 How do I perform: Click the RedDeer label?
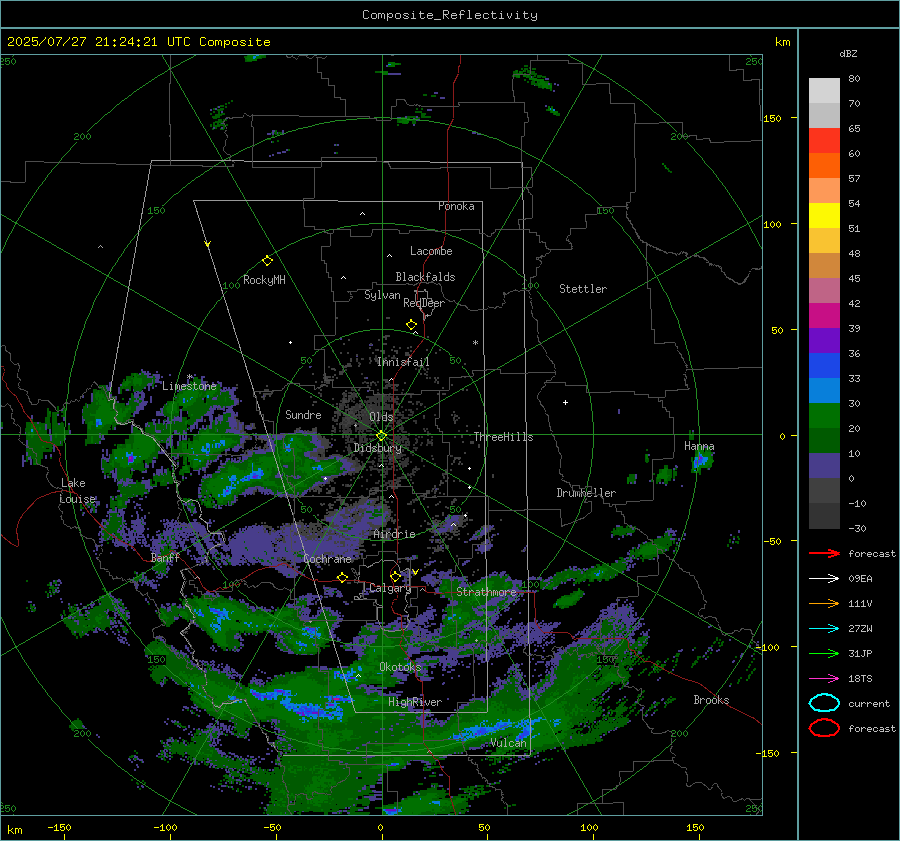[424, 303]
